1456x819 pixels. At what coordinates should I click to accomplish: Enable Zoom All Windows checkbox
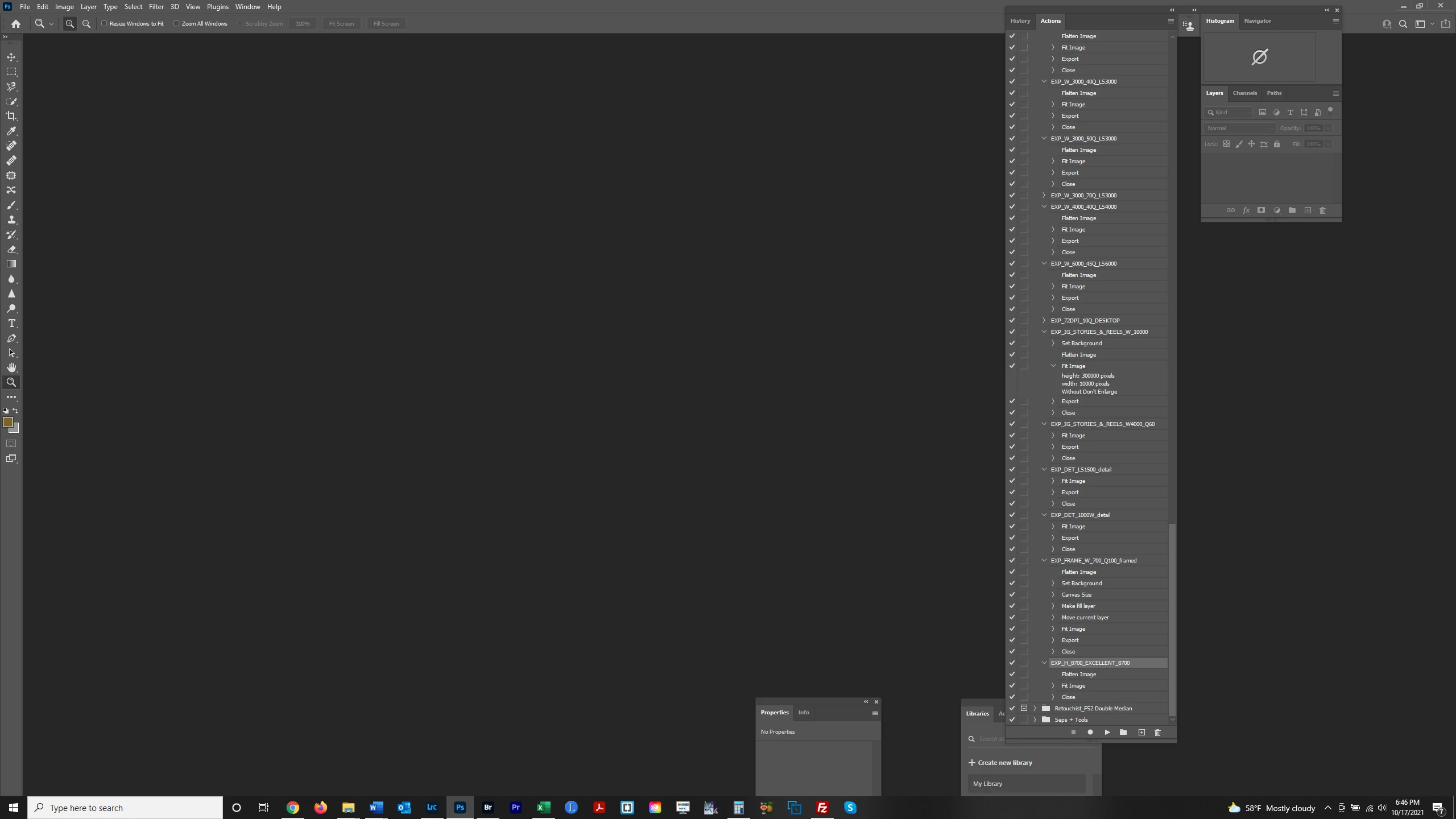click(176, 24)
